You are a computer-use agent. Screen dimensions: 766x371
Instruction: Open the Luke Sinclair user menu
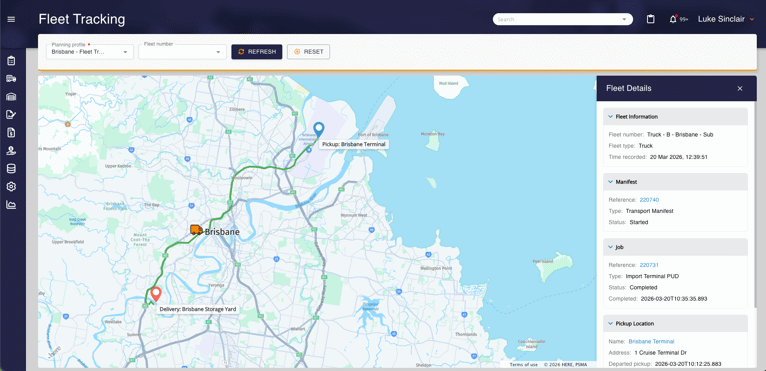(x=726, y=20)
